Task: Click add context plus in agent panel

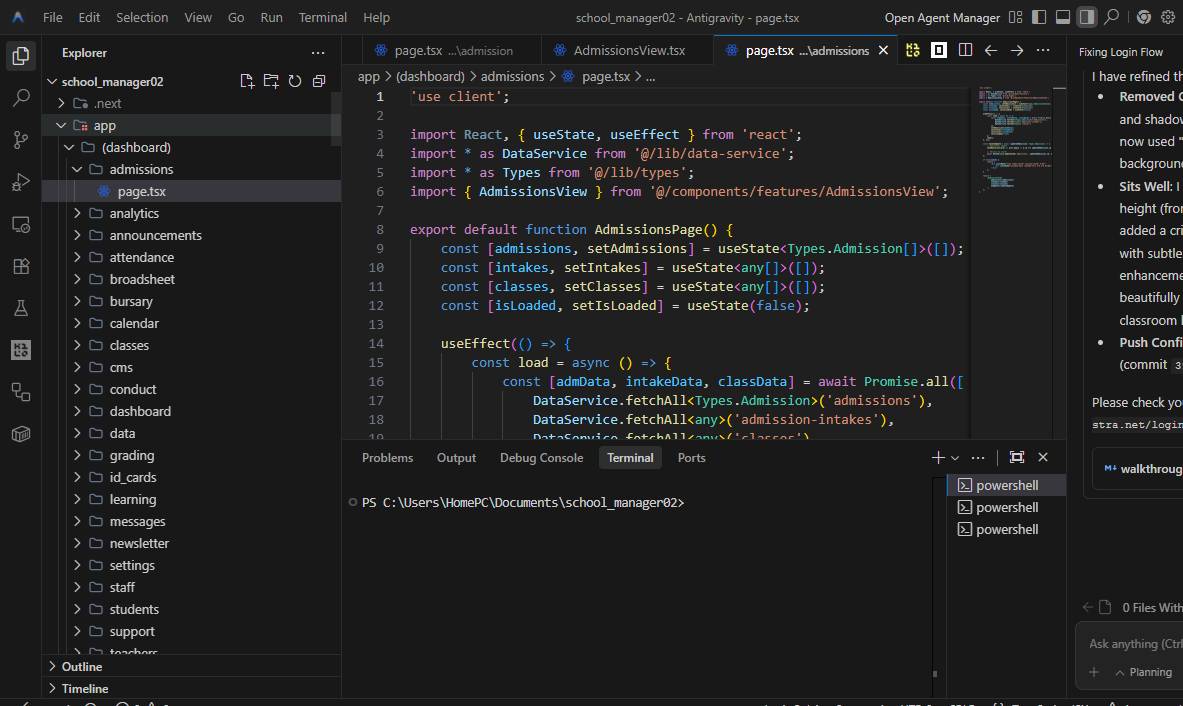Action: 1094,672
